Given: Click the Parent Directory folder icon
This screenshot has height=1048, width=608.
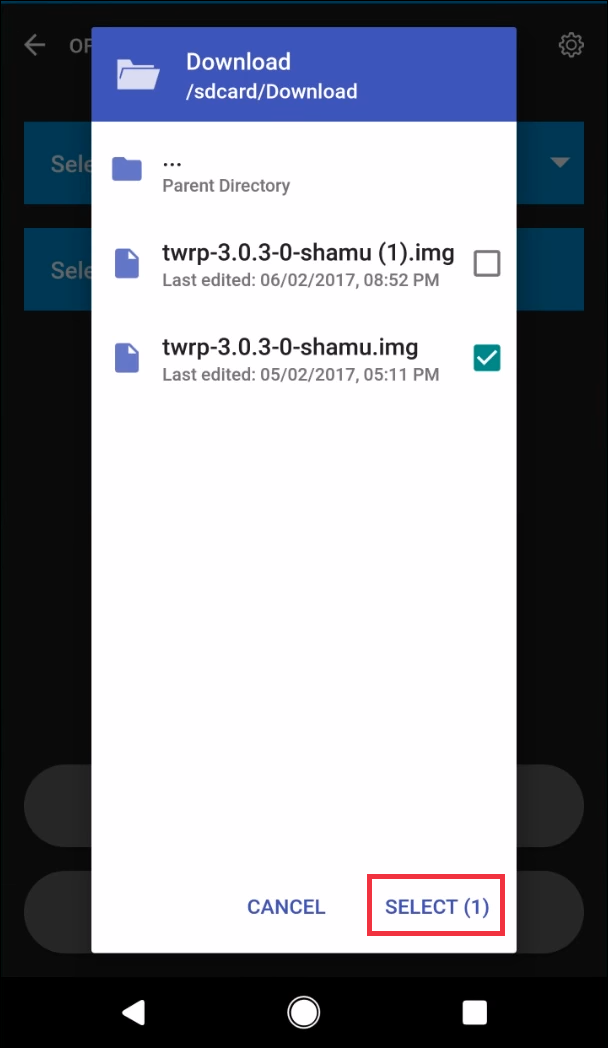Looking at the screenshot, I should click(127, 170).
